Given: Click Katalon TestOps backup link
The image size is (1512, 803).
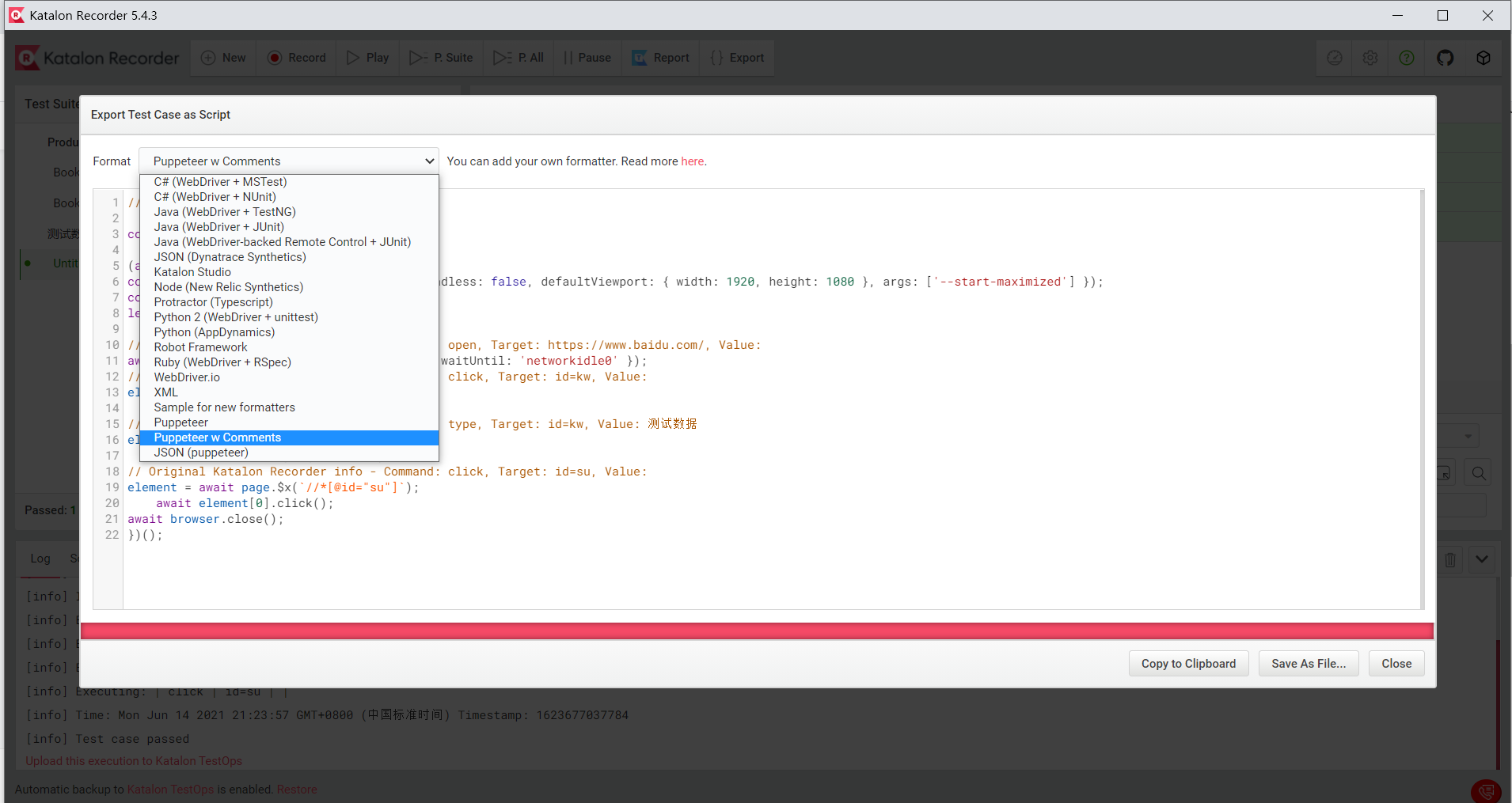Looking at the screenshot, I should coord(170,790).
